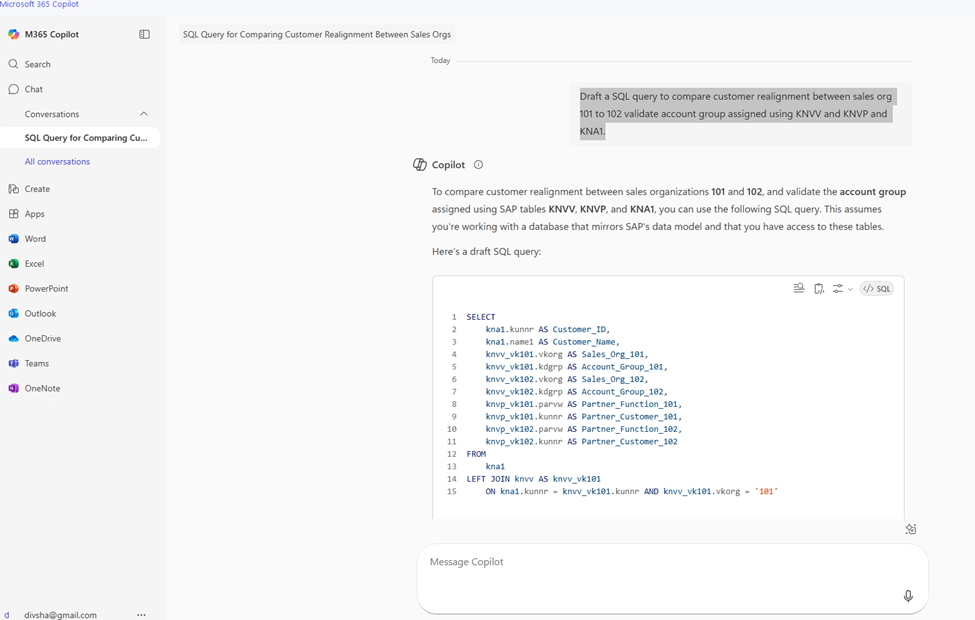Click the ellipsis next to divsha@gmail.com
This screenshot has width=975, height=620.
[141, 614]
